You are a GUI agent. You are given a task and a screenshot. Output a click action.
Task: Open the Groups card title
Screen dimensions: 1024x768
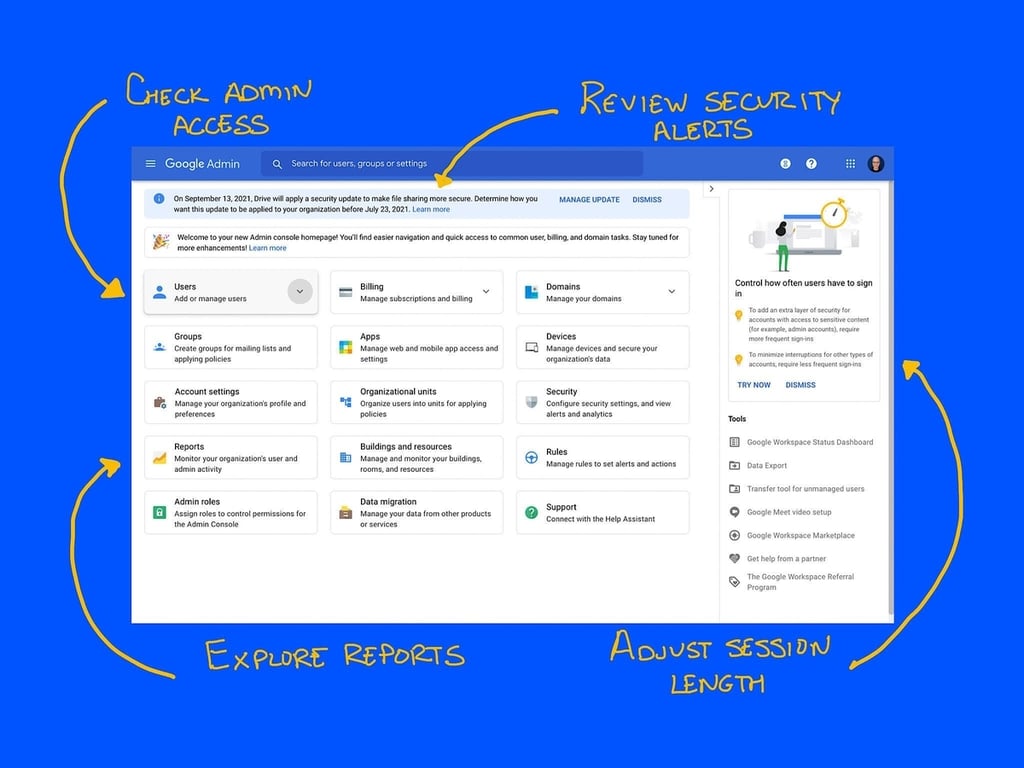click(x=188, y=336)
